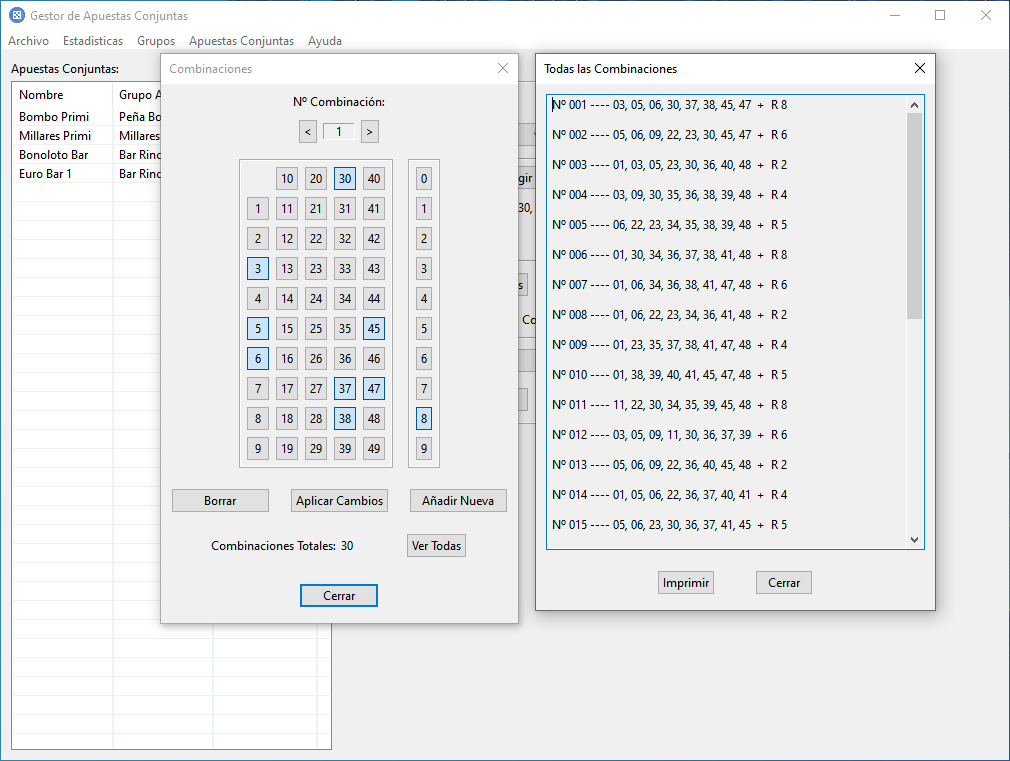Click the scroll up arrow in combinations list
The width and height of the screenshot is (1010, 761).
(x=915, y=105)
